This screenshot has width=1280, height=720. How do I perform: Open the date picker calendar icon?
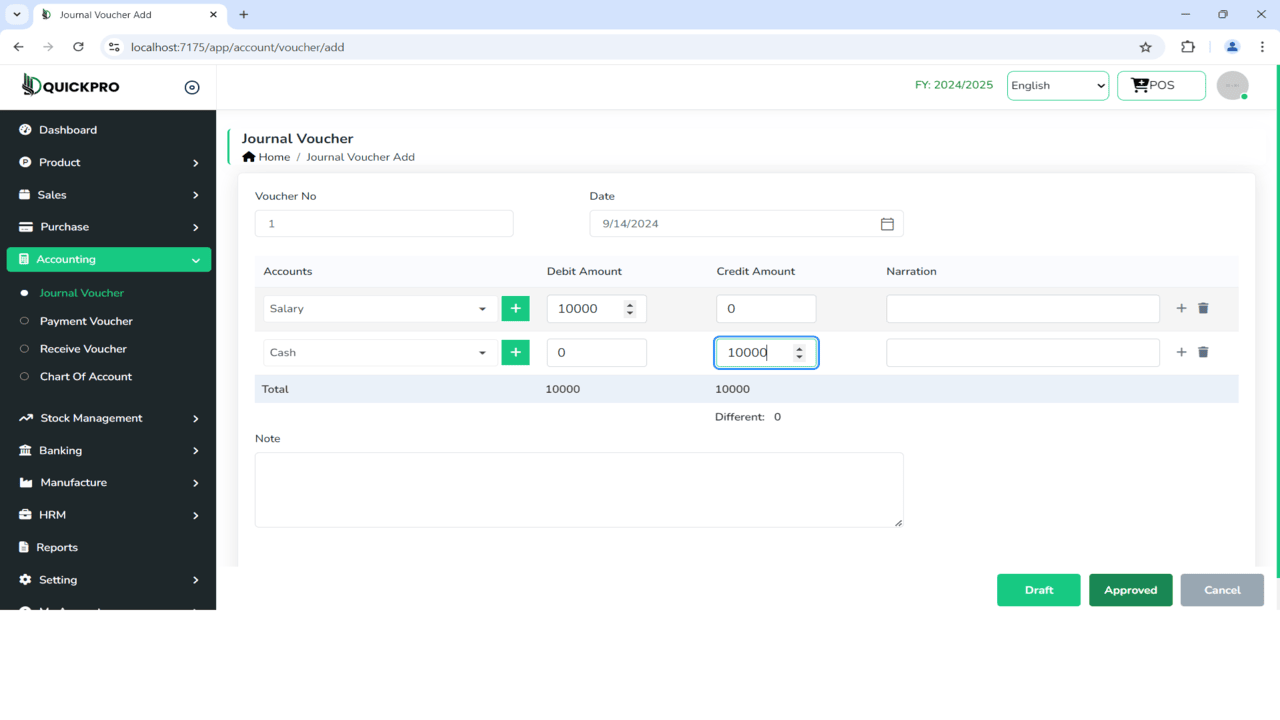886,223
